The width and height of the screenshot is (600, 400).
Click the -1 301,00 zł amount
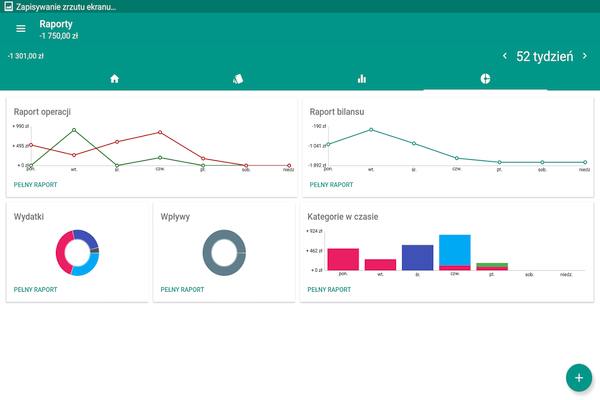click(x=26, y=56)
